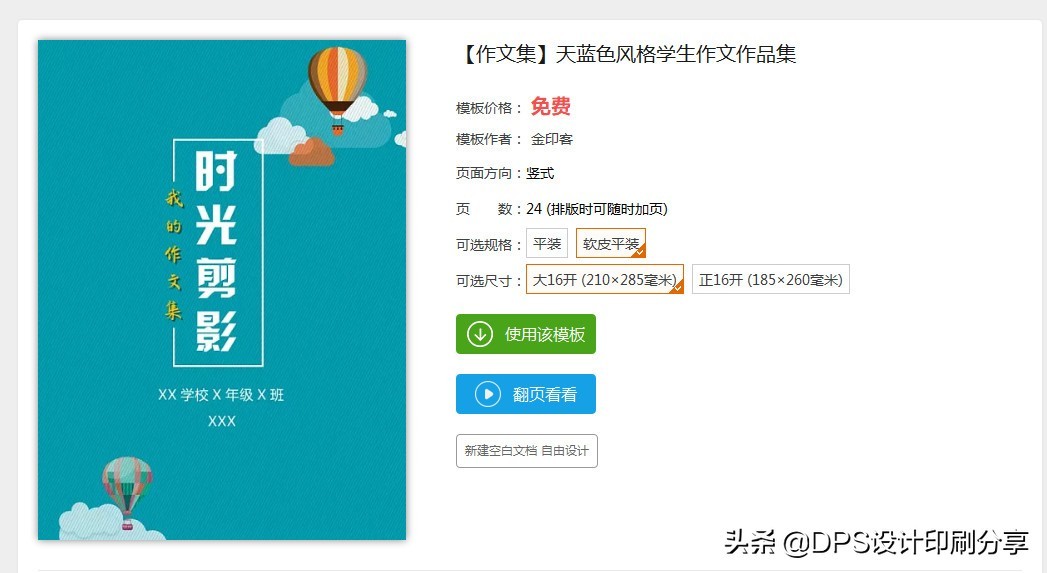Click the checkmark corner on 大16开 option
This screenshot has height=573, width=1047.
[x=678, y=287]
